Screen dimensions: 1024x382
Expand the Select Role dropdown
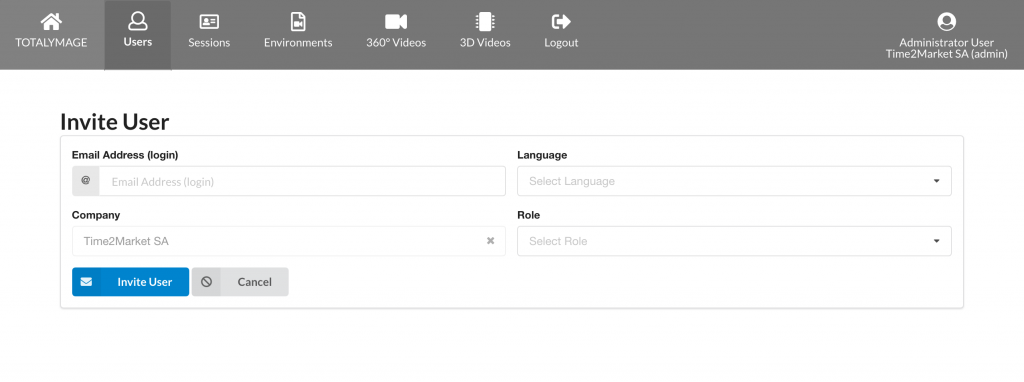click(734, 241)
